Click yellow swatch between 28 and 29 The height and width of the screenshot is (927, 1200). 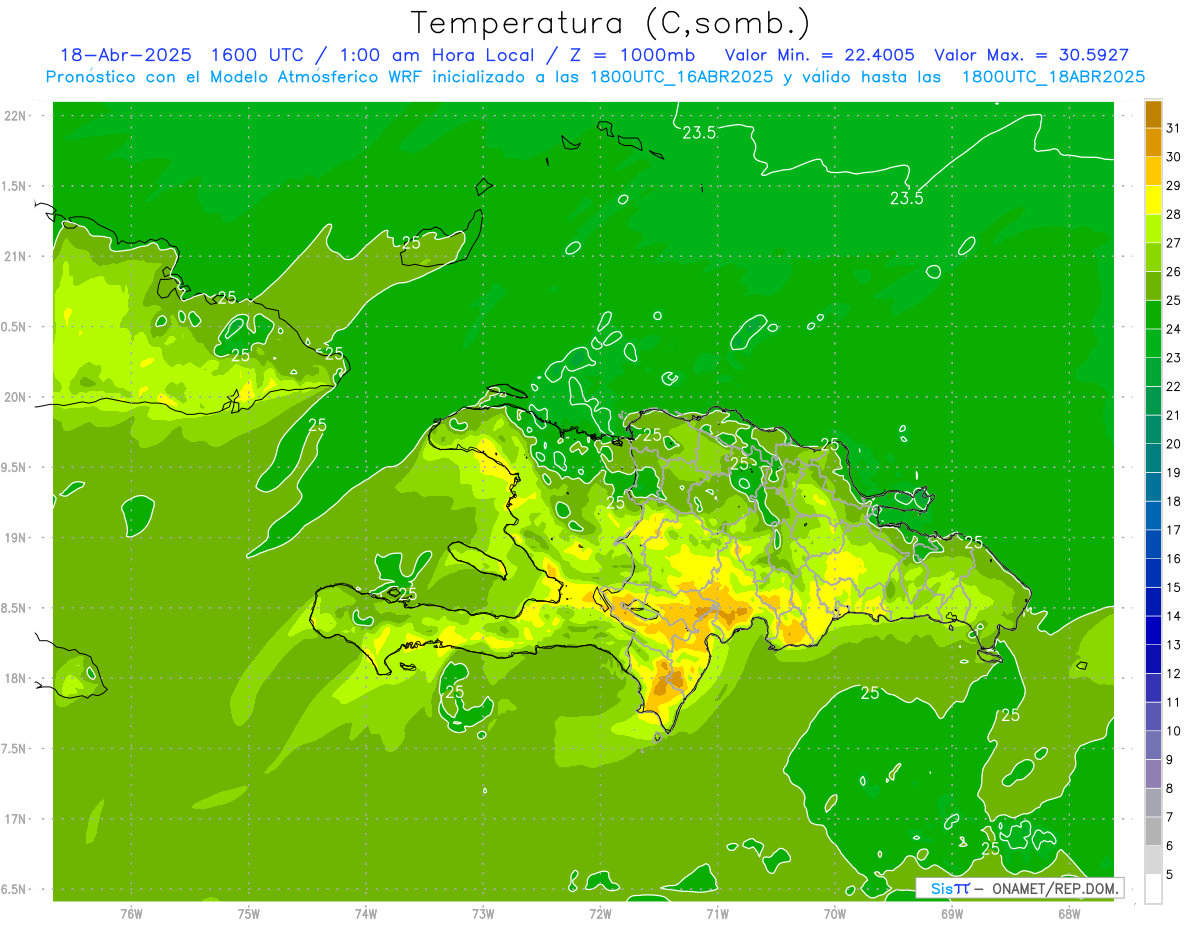pyautogui.click(x=1153, y=200)
